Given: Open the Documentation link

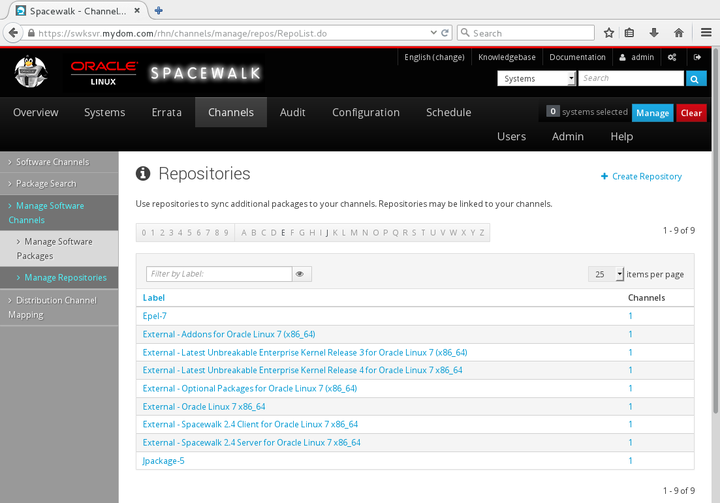Looking at the screenshot, I should pos(577,57).
